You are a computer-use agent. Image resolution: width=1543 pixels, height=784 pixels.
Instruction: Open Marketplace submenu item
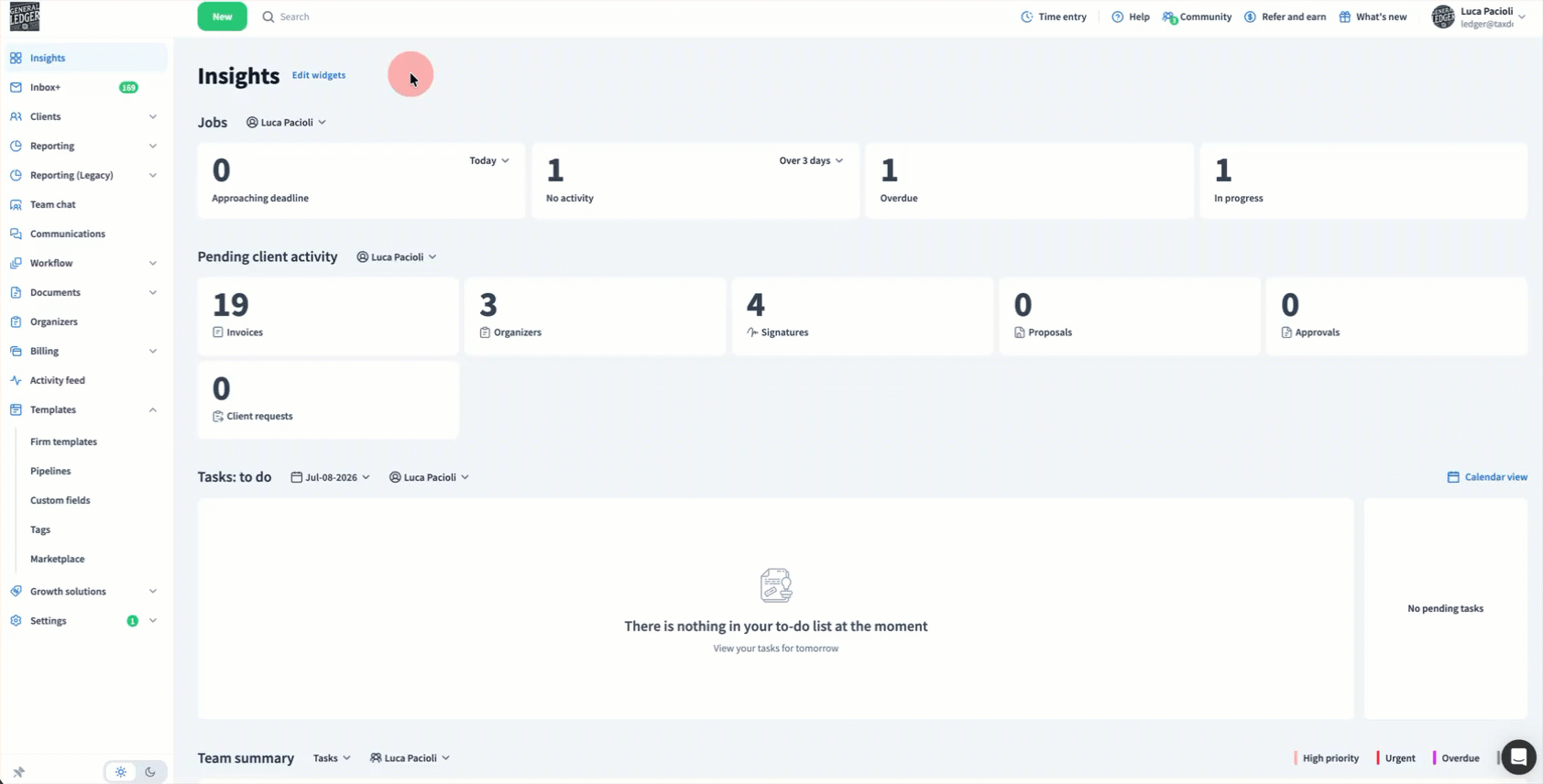(57, 559)
